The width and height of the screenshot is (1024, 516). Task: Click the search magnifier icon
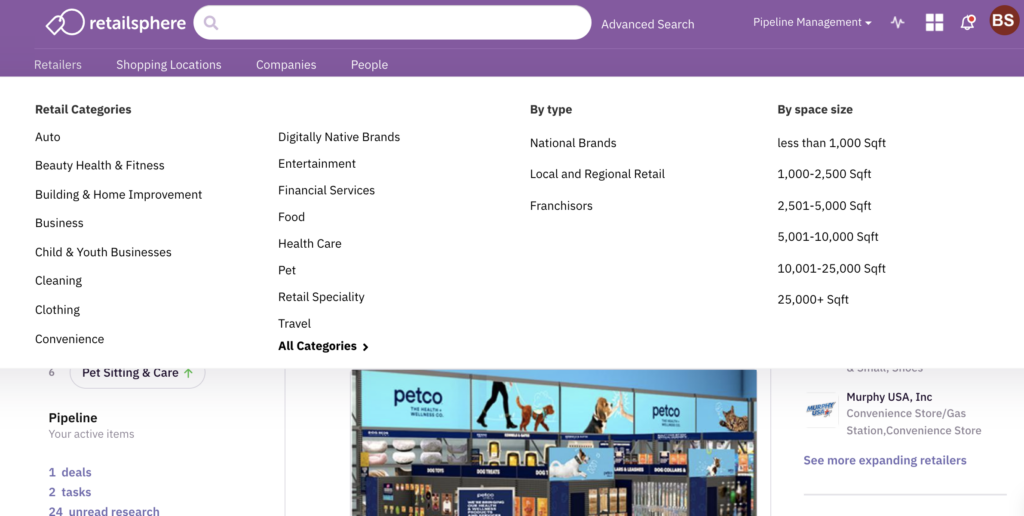(210, 24)
